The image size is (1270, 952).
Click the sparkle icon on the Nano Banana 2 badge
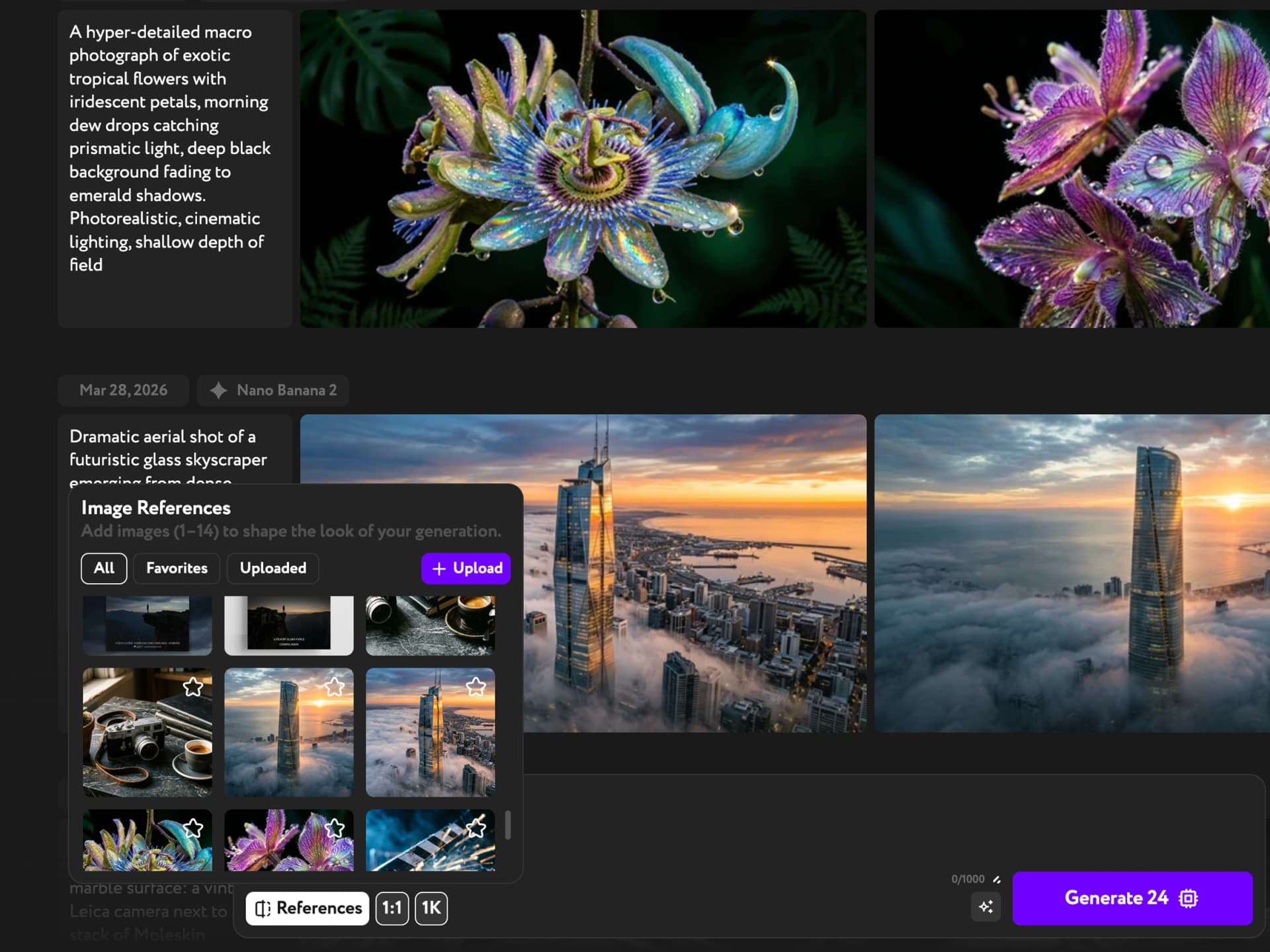tap(219, 390)
